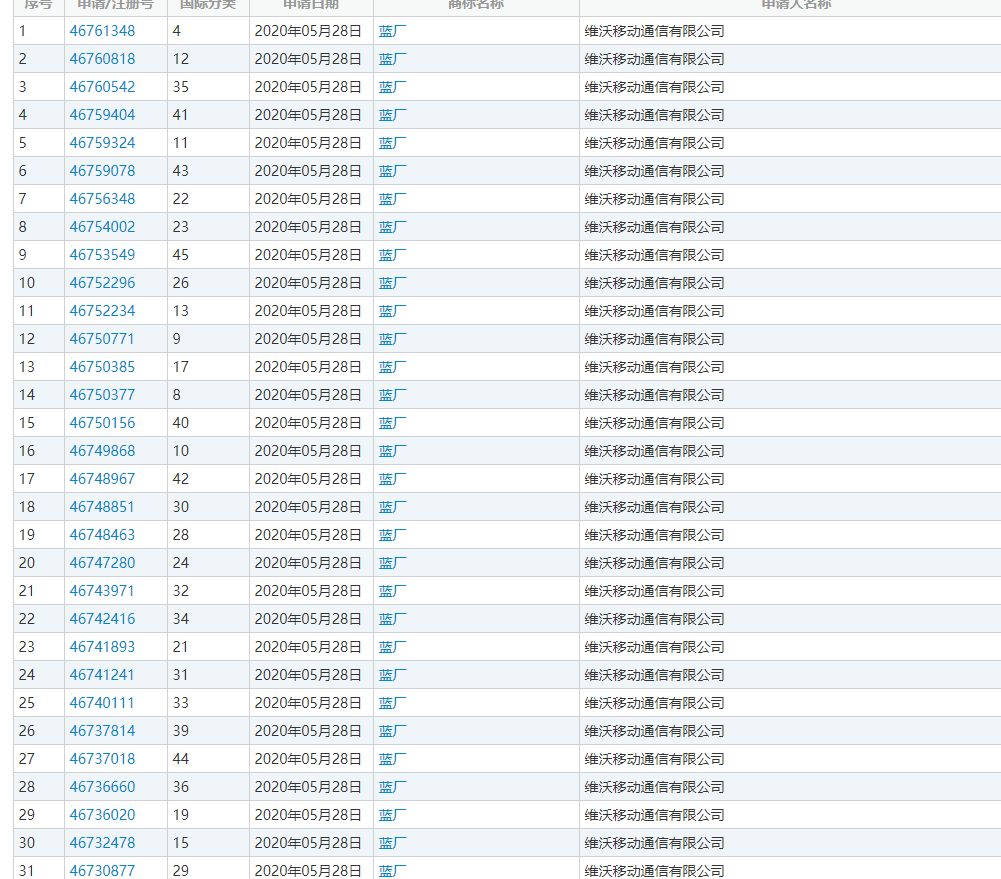Open application number 46737018

(102, 759)
